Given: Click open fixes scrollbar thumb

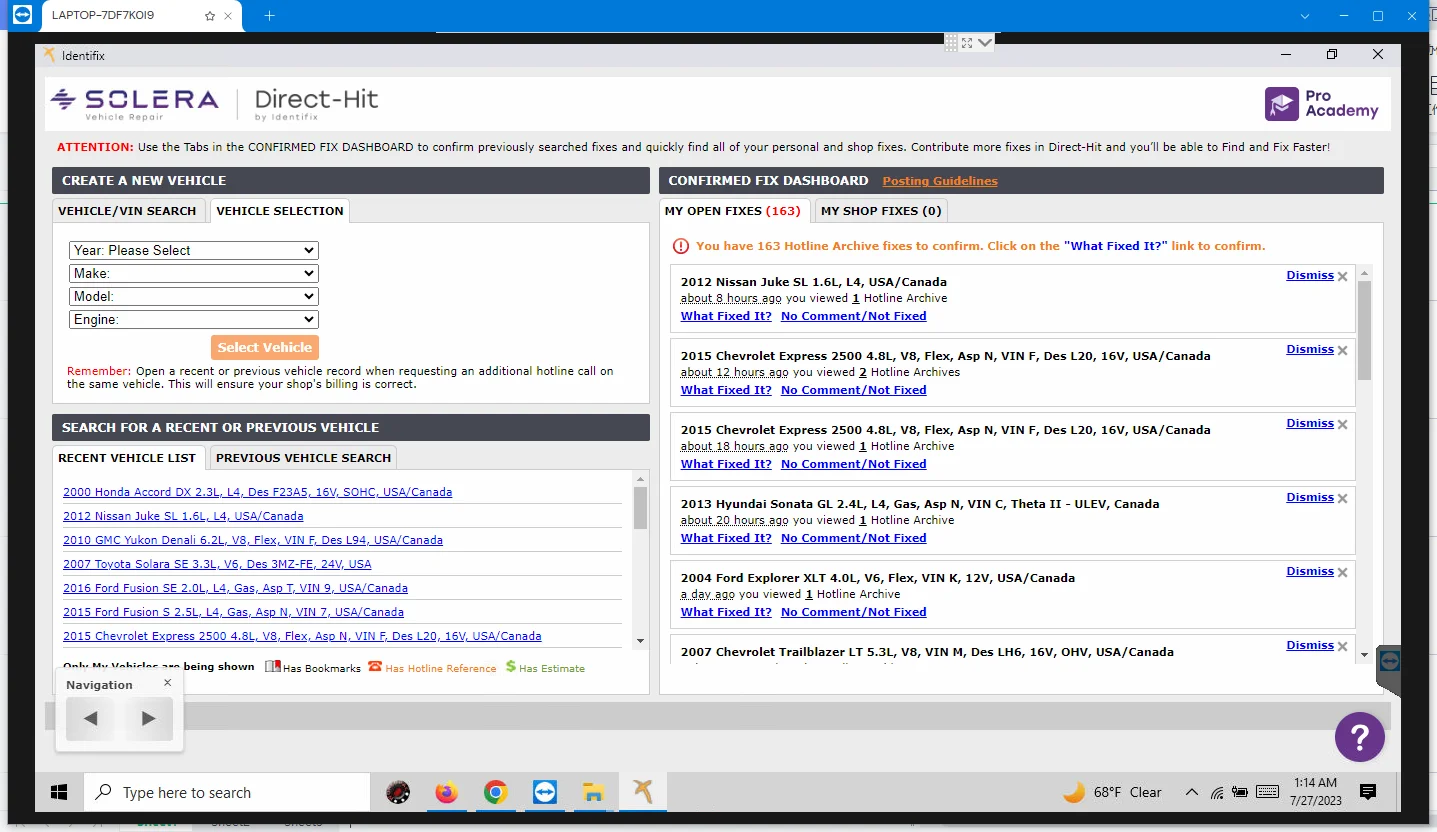Looking at the screenshot, I should point(1365,331).
